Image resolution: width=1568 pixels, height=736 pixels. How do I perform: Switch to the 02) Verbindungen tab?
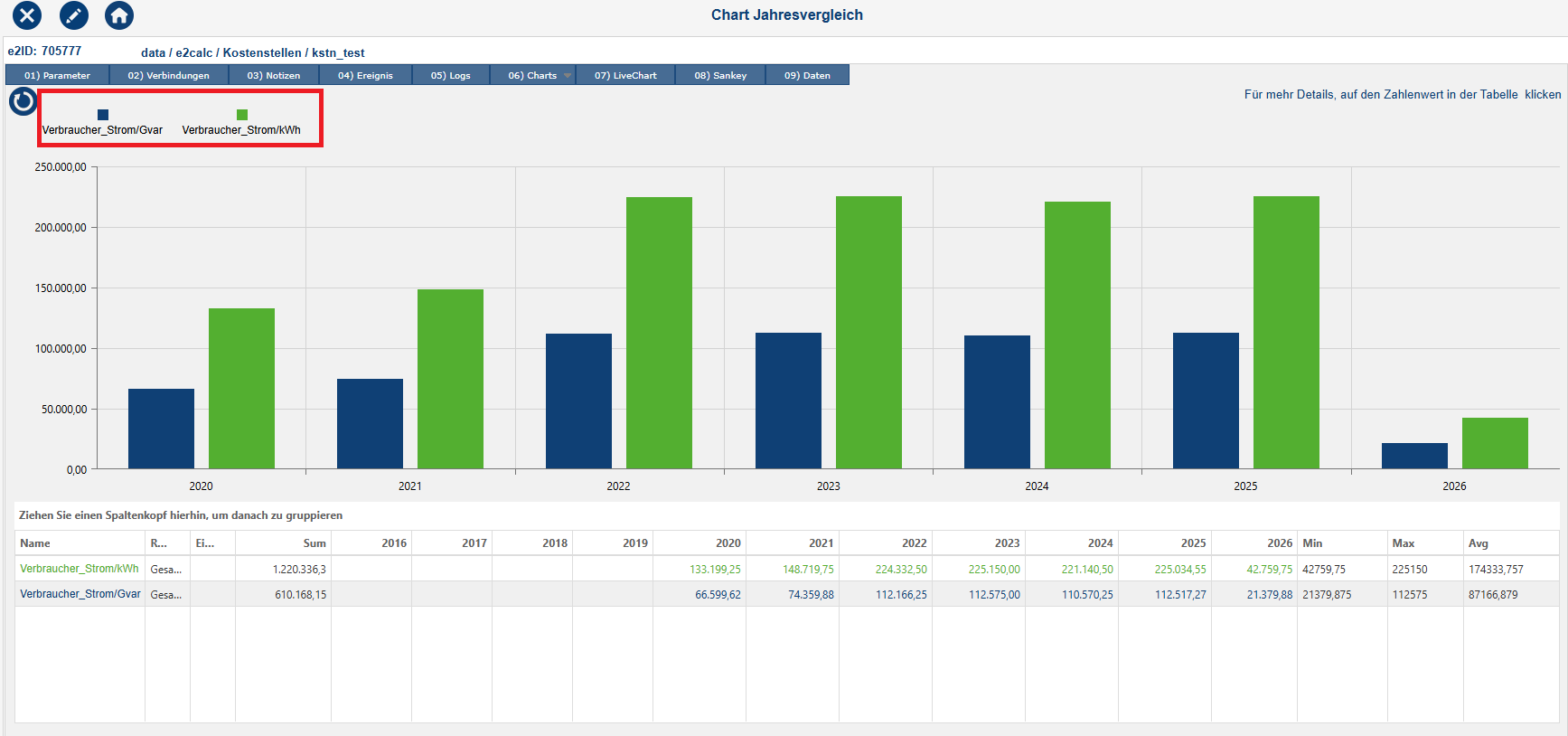tap(168, 75)
